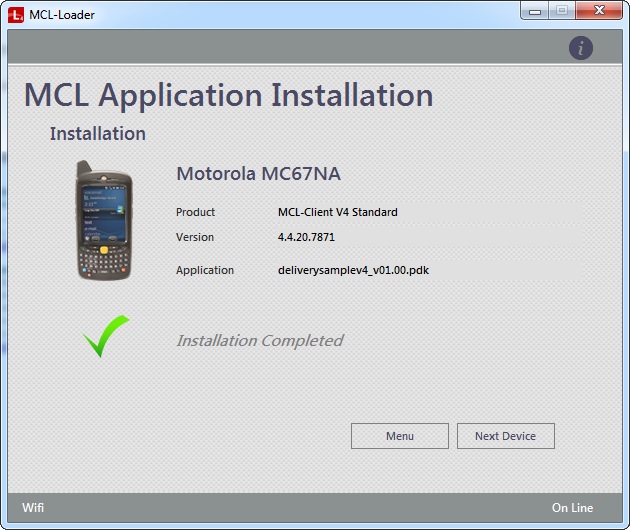Select the Installation Completed message
Viewport: 630px width, 530px height.
(259, 341)
